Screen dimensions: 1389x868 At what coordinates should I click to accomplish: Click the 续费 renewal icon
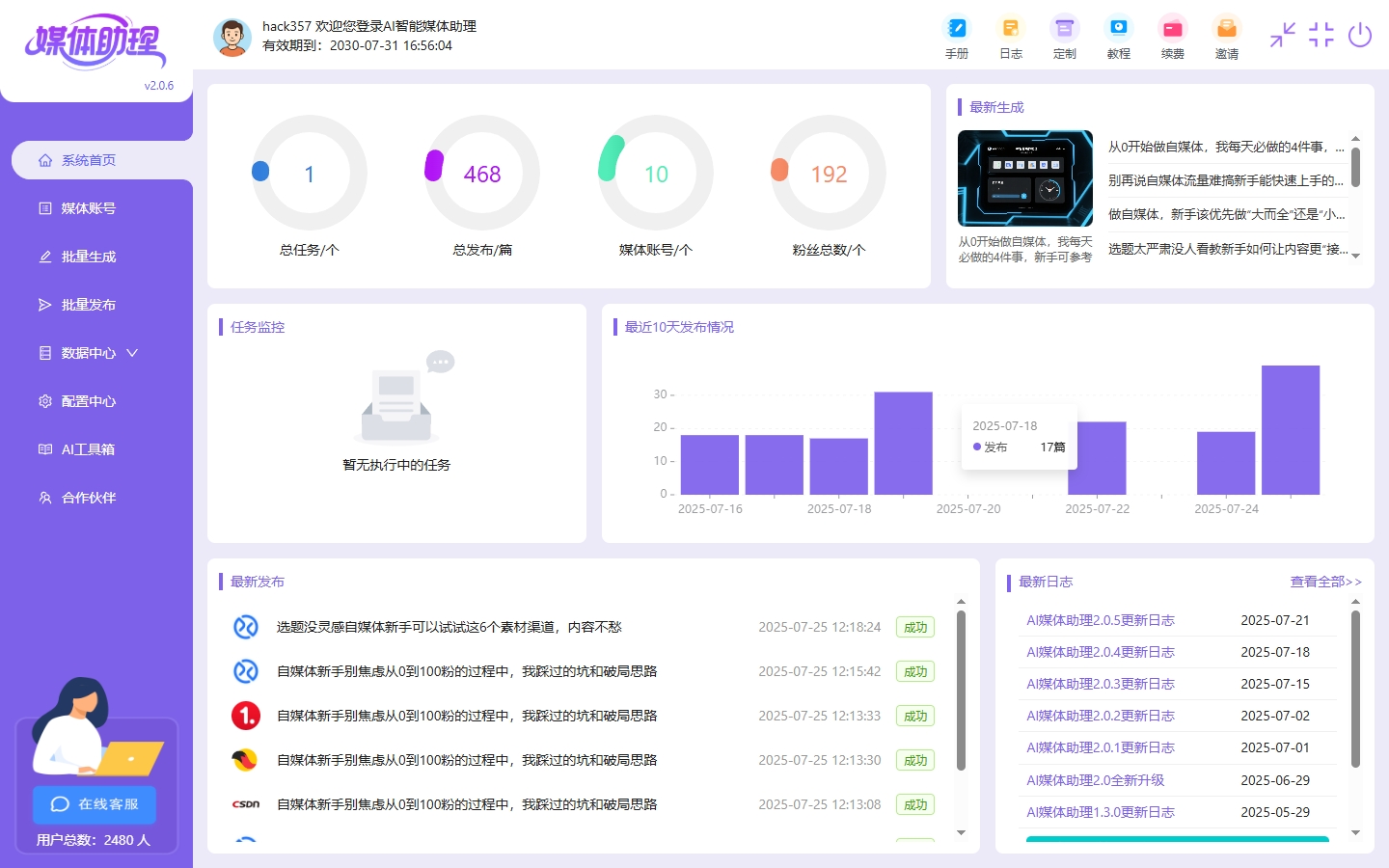tap(1173, 37)
